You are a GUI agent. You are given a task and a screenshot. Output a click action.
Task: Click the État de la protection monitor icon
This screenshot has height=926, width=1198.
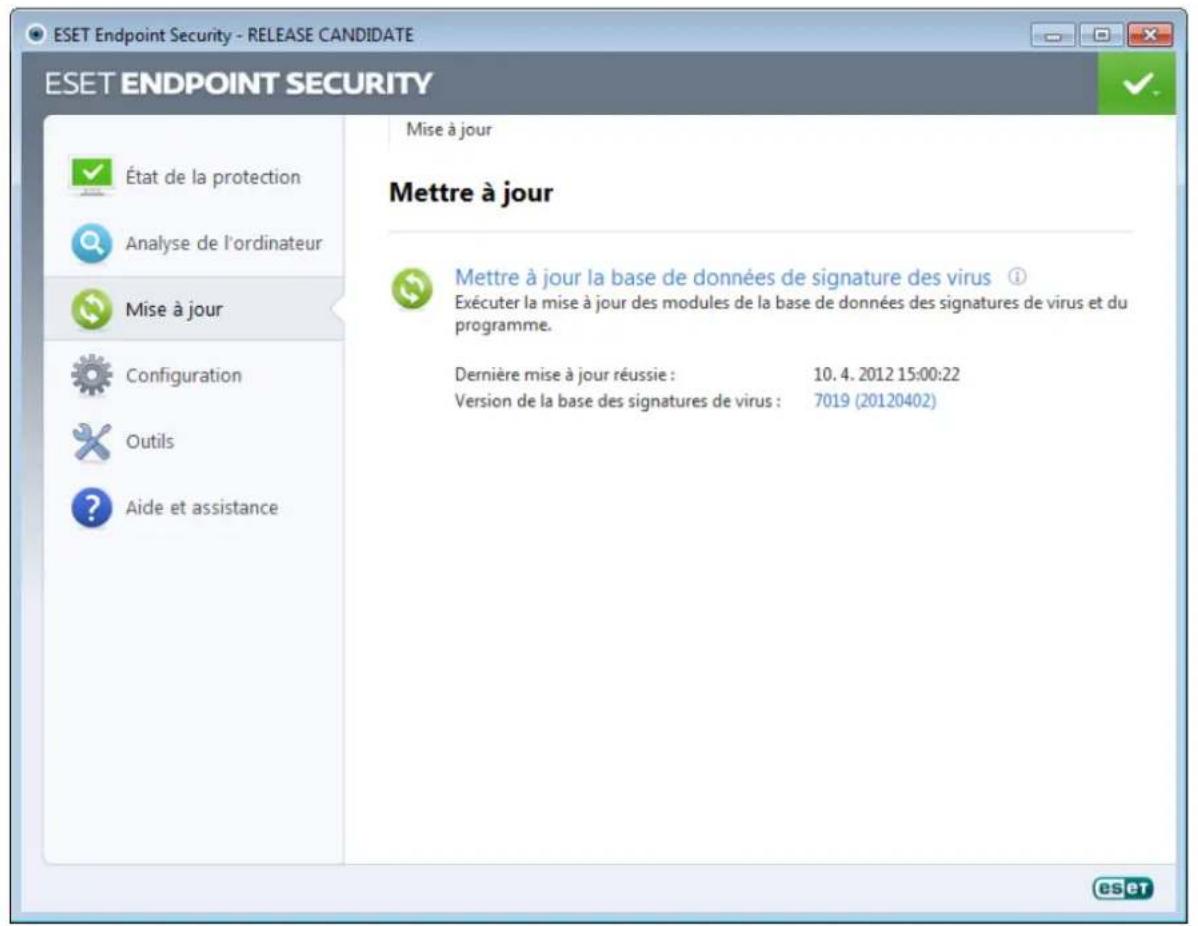[x=91, y=176]
